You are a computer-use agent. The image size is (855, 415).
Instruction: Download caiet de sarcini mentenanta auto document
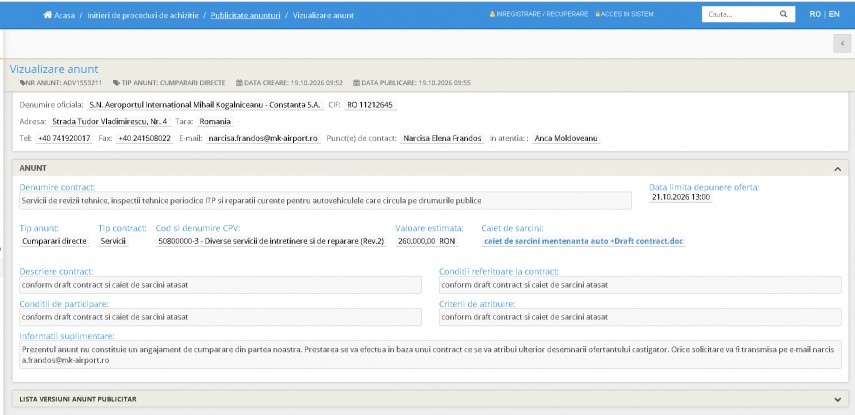point(583,241)
